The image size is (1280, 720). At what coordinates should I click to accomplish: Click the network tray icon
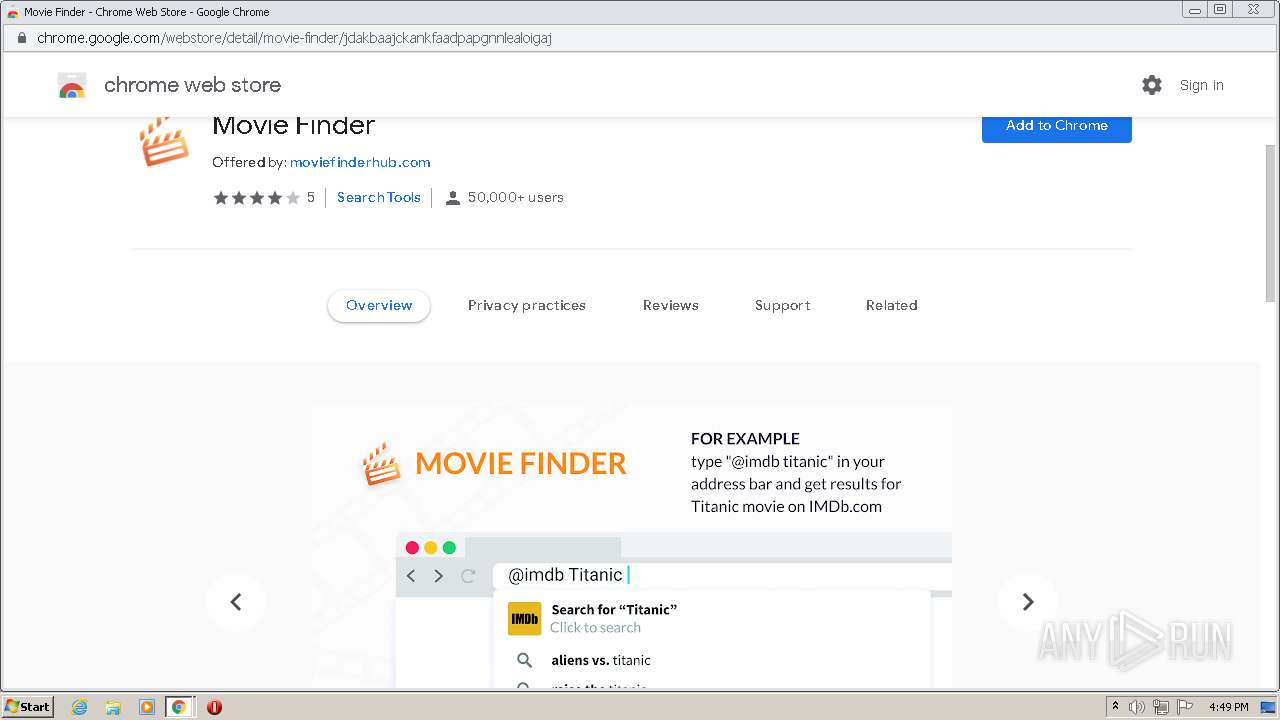click(1161, 707)
